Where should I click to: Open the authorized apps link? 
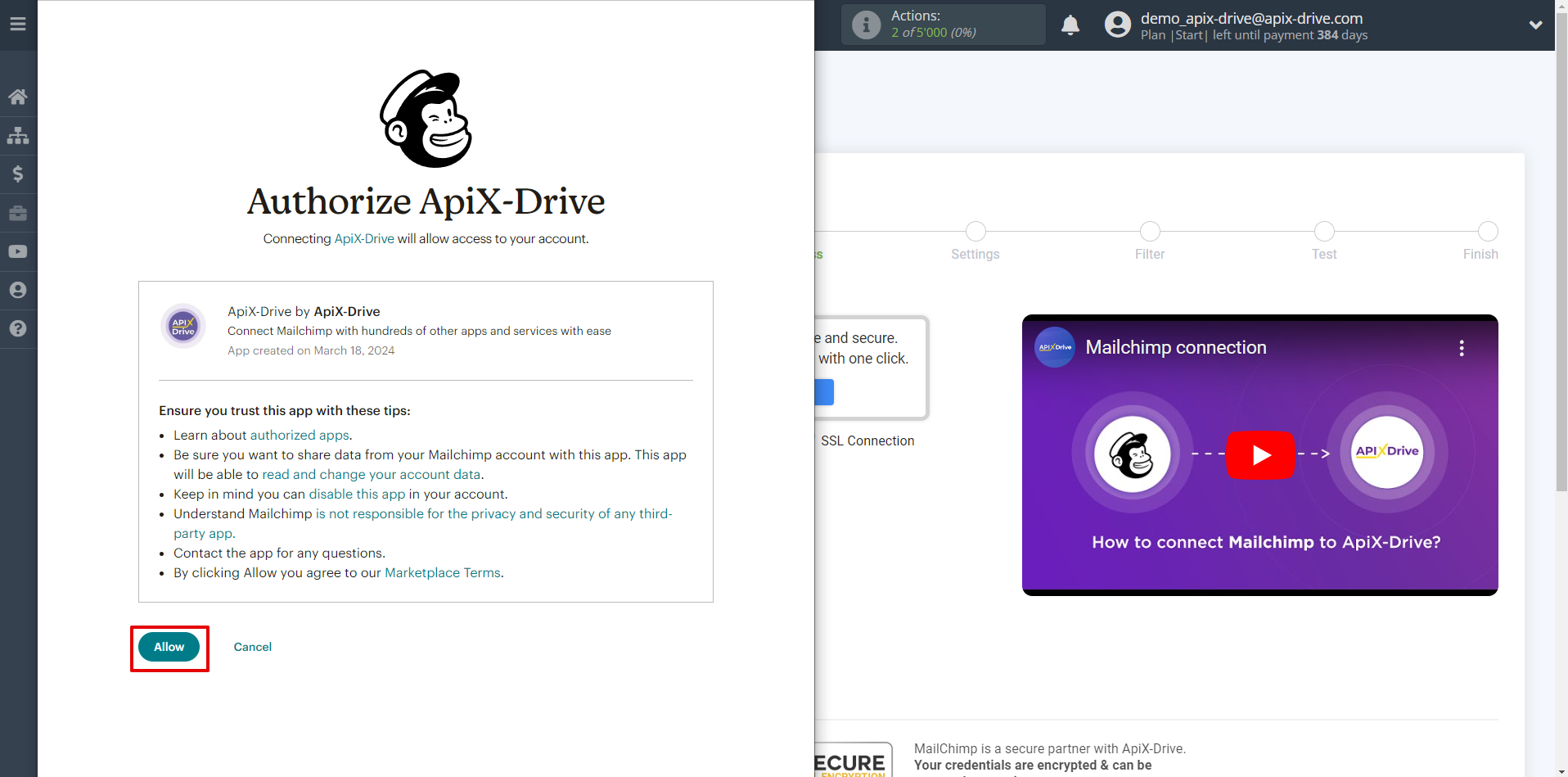(300, 435)
